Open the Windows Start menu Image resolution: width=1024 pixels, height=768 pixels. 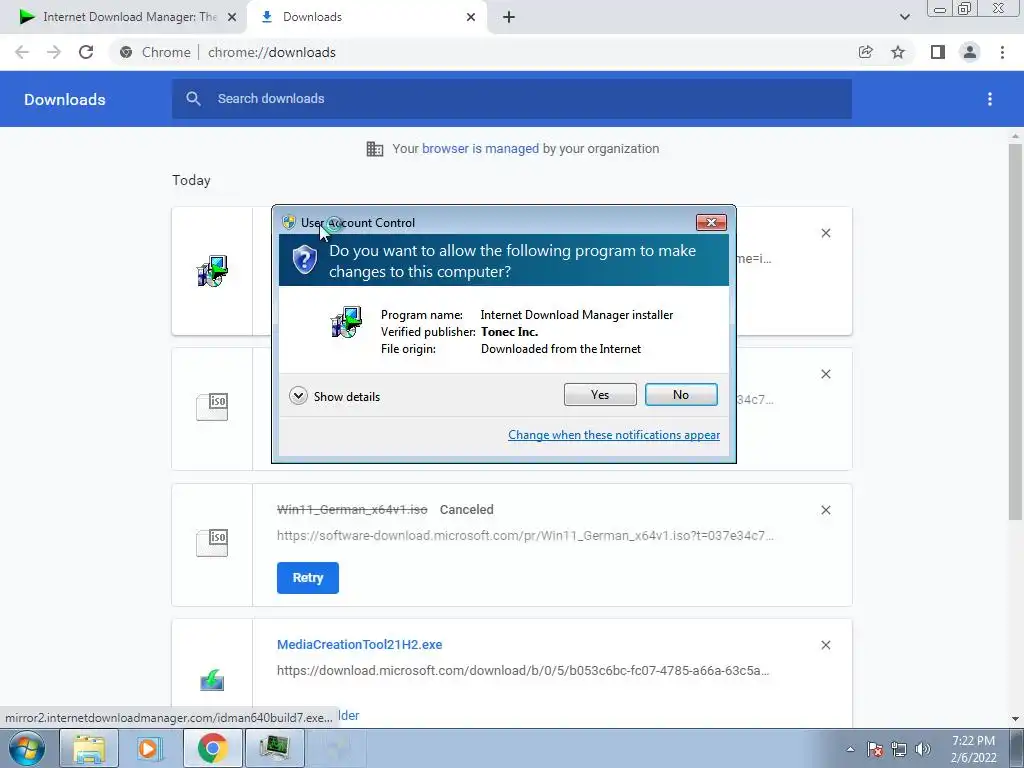(x=27, y=748)
